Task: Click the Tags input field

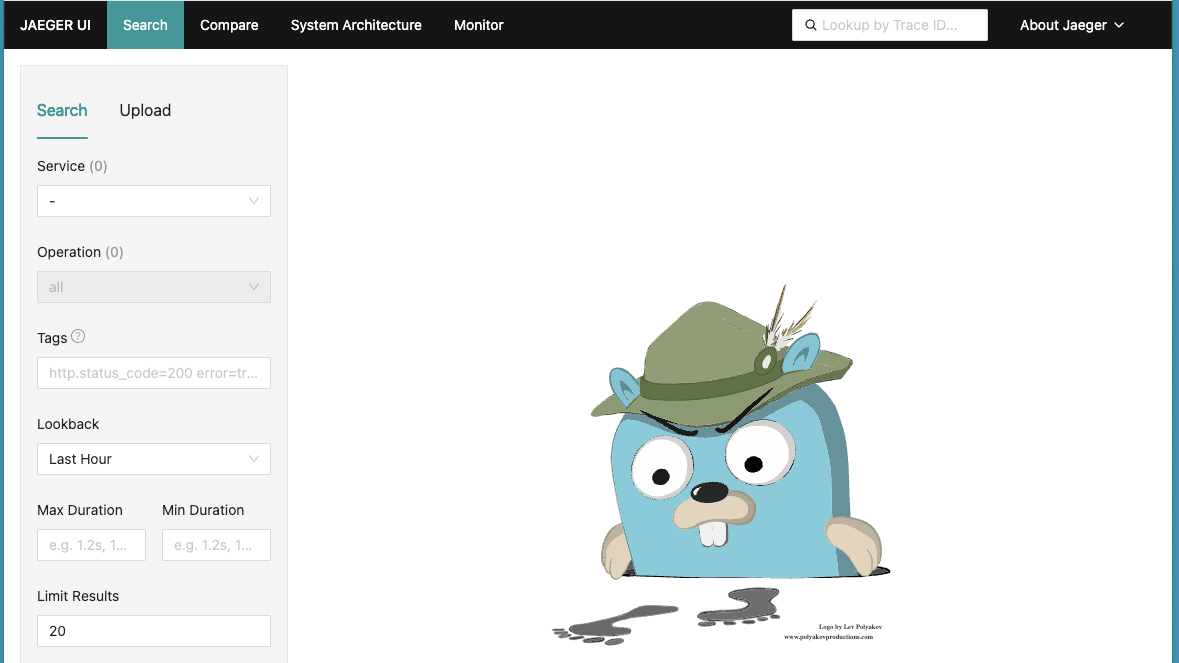Action: (x=153, y=373)
